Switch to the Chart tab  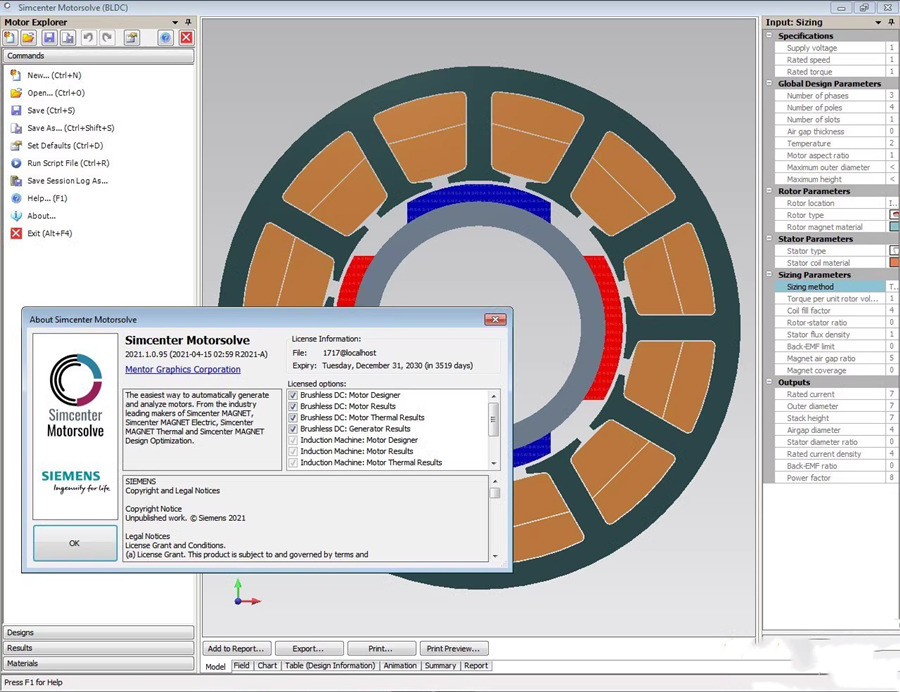[x=267, y=666]
